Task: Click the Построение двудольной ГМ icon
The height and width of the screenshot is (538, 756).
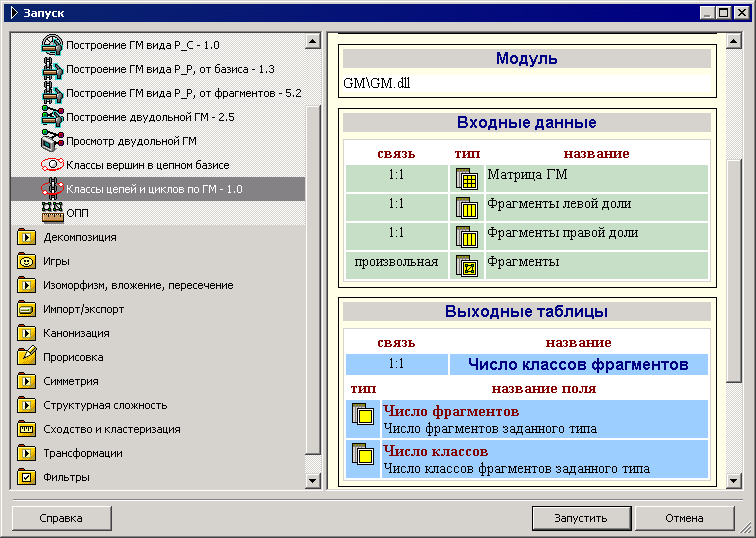Action: click(52, 117)
